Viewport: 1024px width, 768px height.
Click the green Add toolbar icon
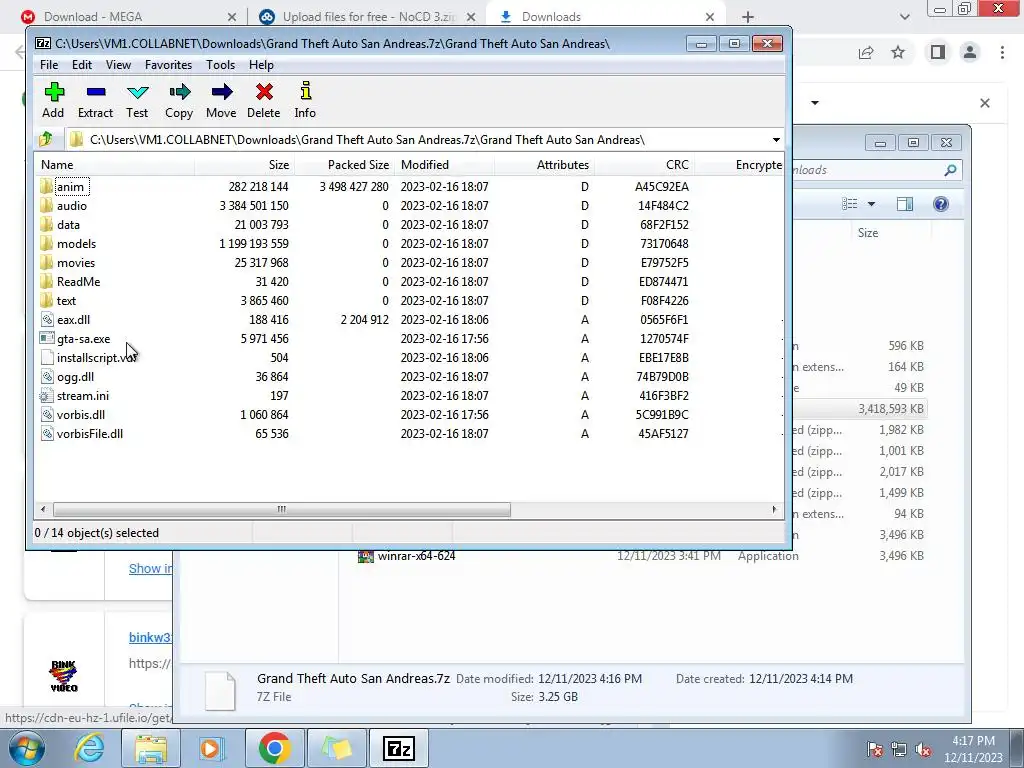tap(54, 92)
